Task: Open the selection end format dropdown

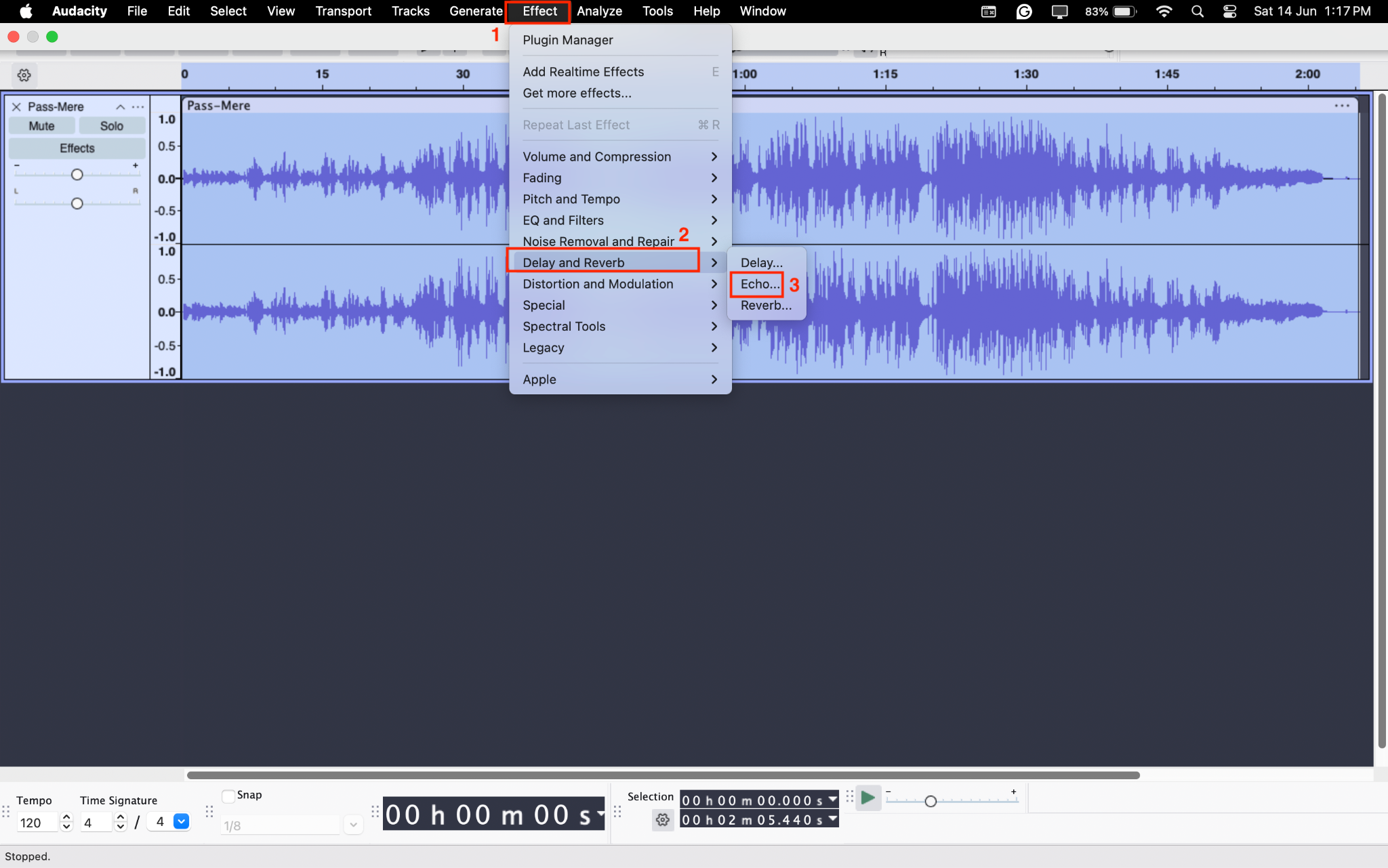Action: pyautogui.click(x=833, y=819)
